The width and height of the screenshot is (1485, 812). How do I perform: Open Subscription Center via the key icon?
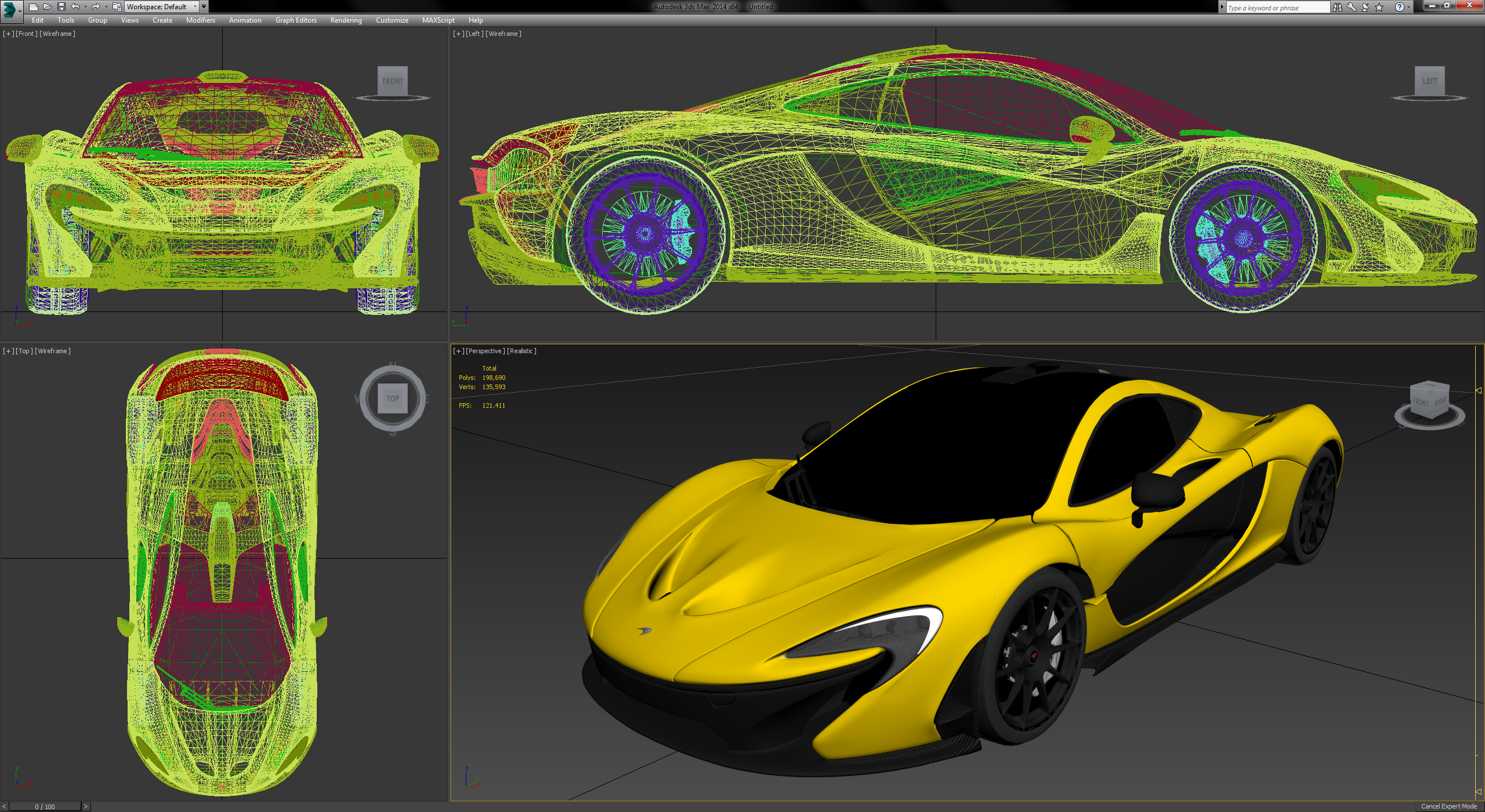[x=1351, y=7]
